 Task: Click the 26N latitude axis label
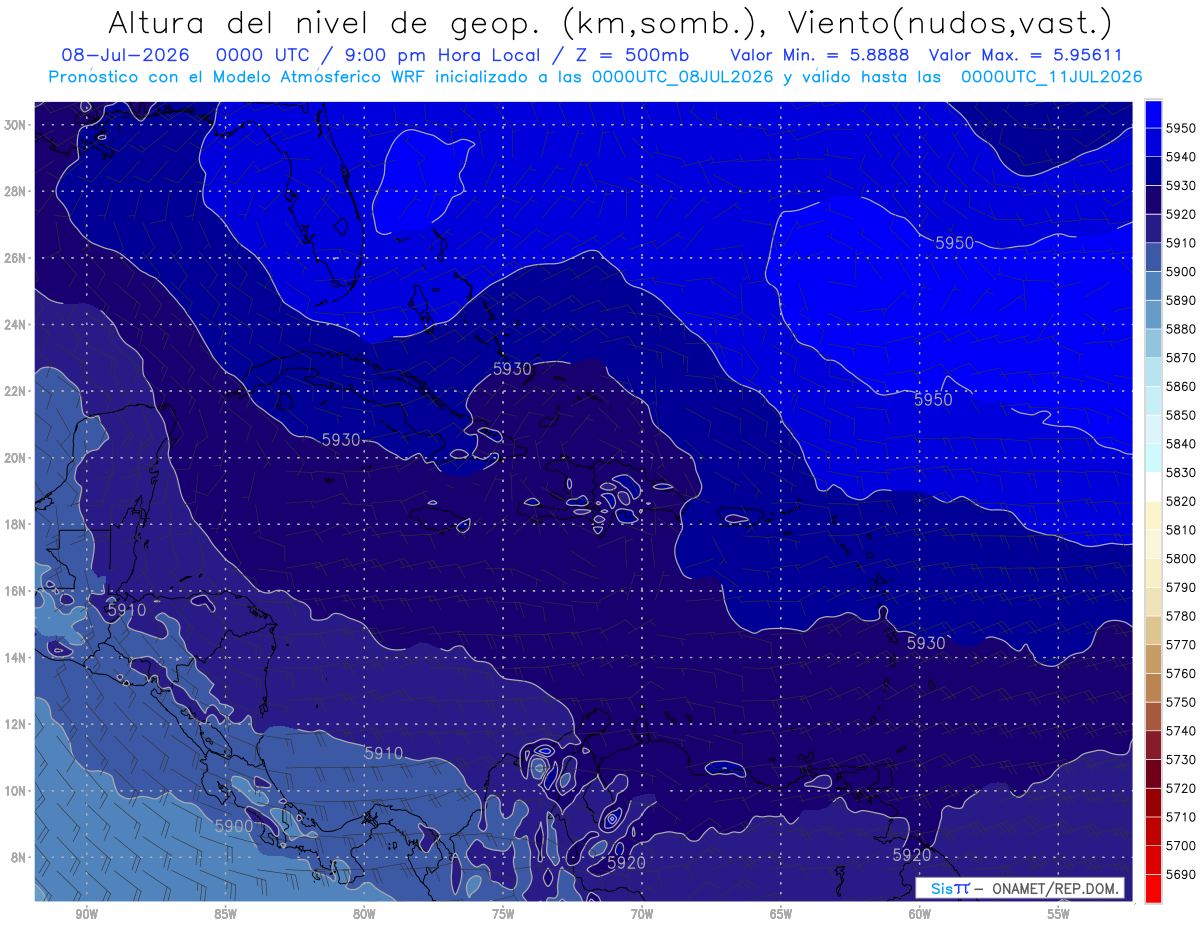[x=16, y=258]
